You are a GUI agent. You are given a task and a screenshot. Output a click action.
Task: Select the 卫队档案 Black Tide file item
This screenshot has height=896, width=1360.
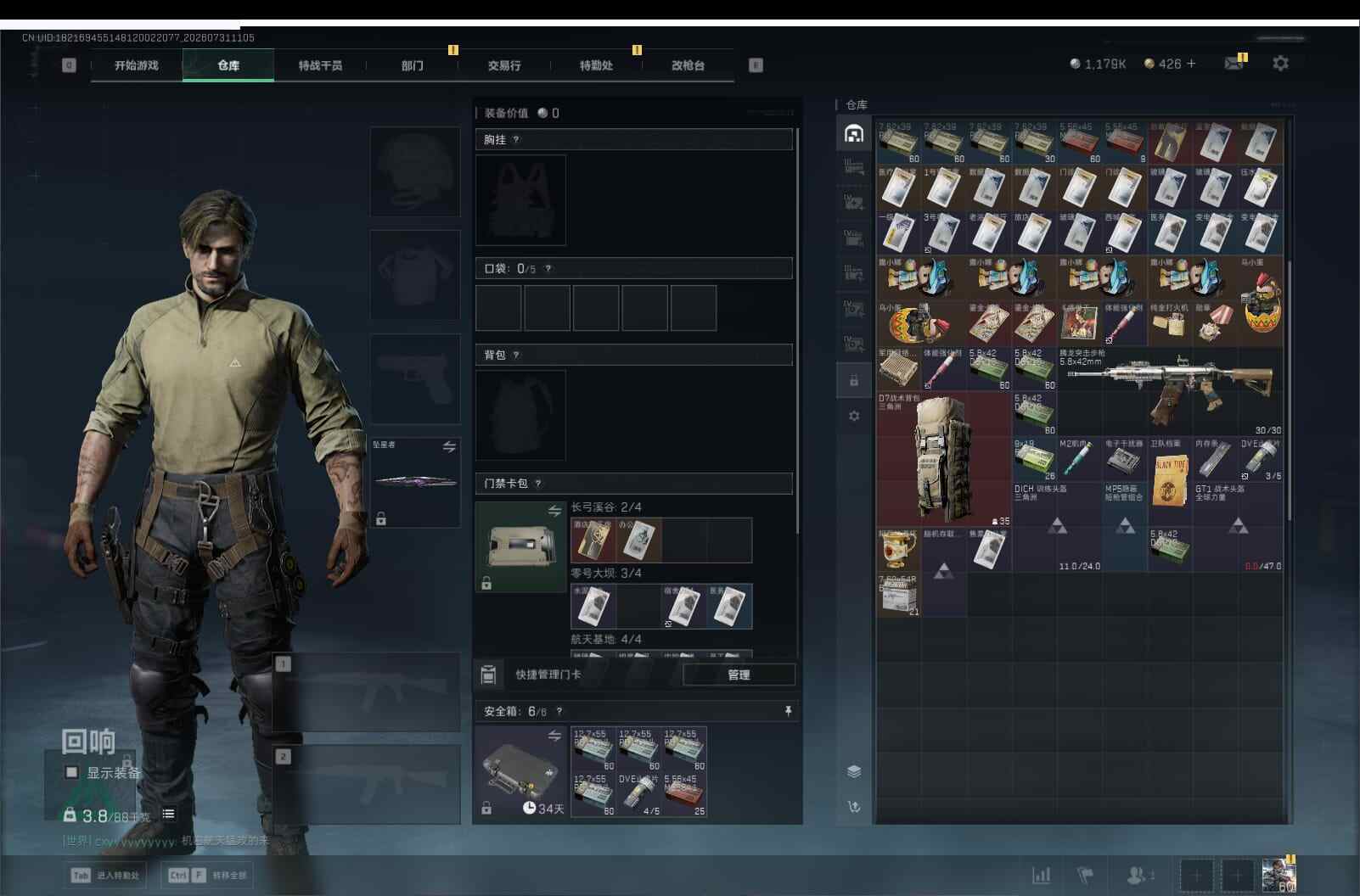pyautogui.click(x=1171, y=481)
